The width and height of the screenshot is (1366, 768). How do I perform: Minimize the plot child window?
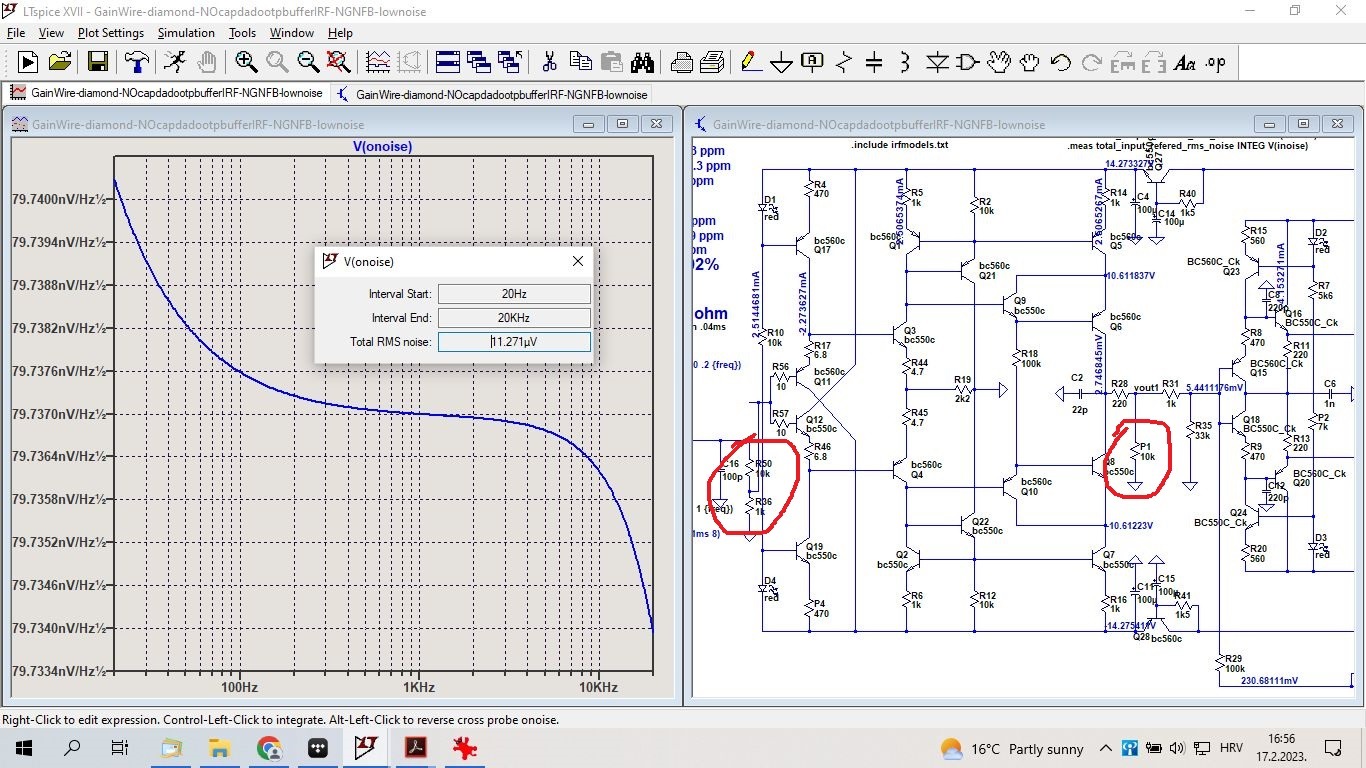[588, 124]
